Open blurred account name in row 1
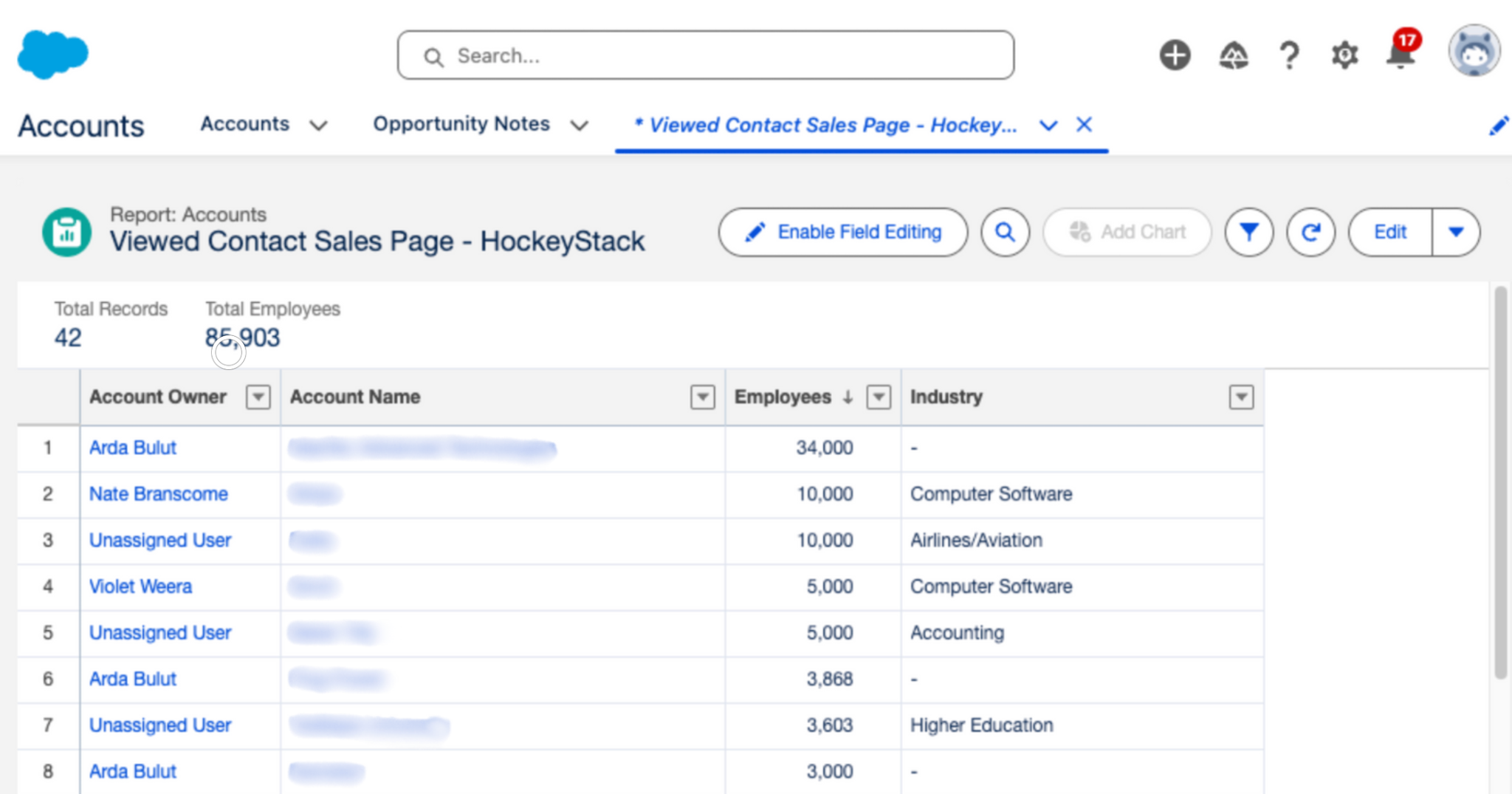 (422, 448)
